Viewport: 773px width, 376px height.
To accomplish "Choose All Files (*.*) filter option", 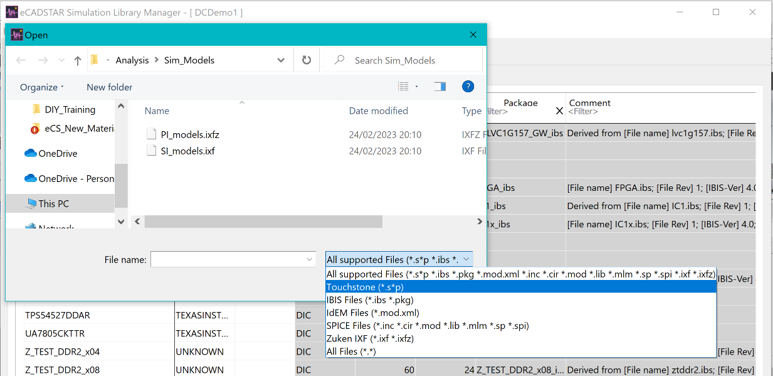I will (521, 351).
